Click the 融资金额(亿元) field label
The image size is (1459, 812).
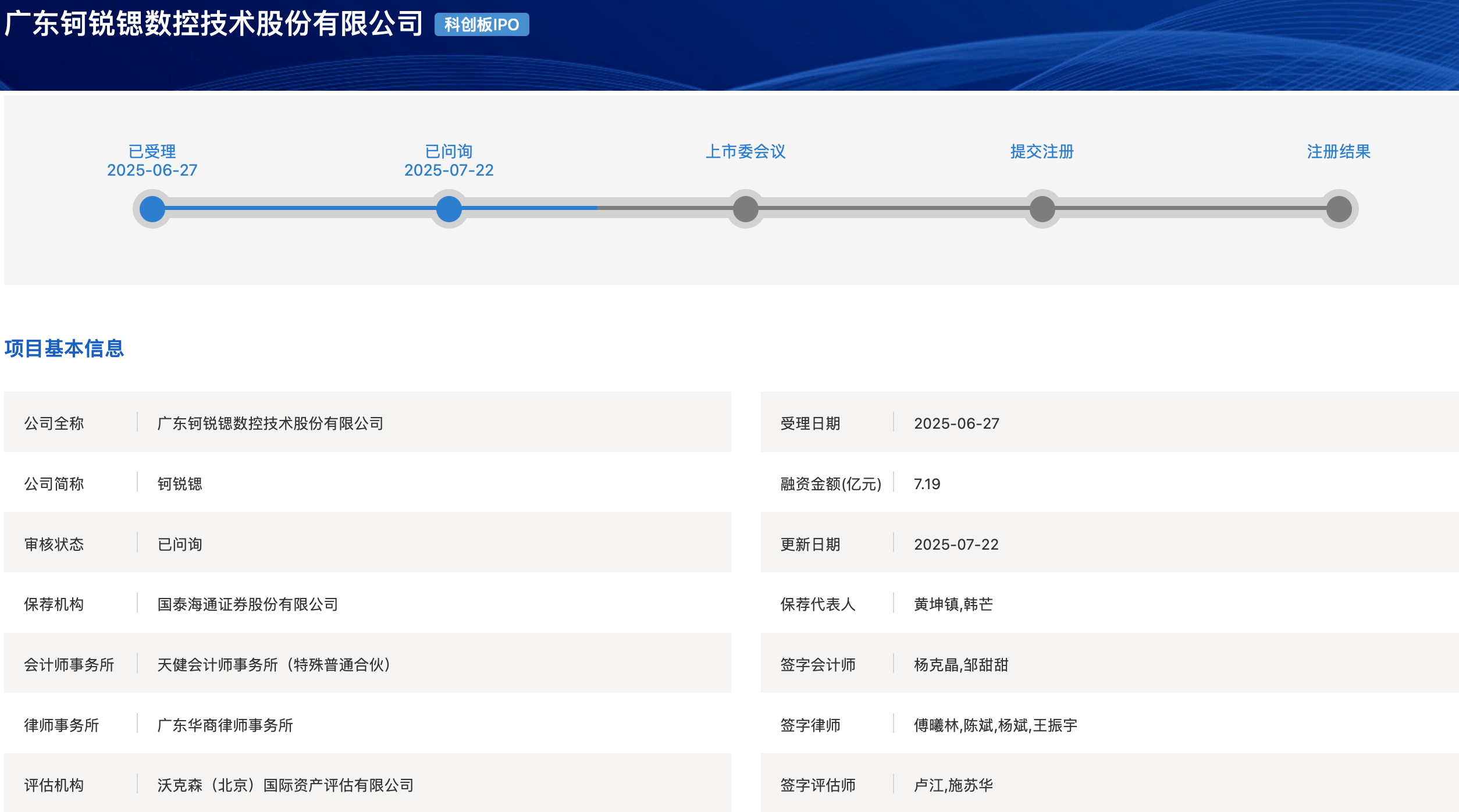(x=831, y=484)
